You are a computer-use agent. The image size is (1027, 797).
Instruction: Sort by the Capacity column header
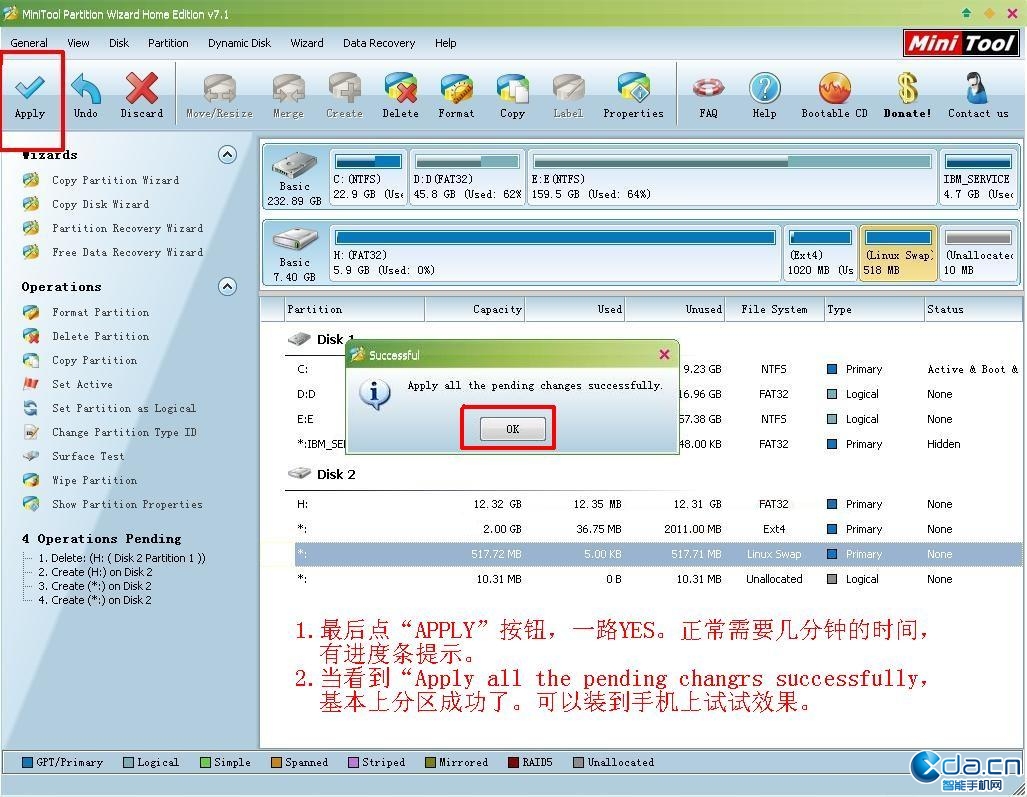pos(475,309)
